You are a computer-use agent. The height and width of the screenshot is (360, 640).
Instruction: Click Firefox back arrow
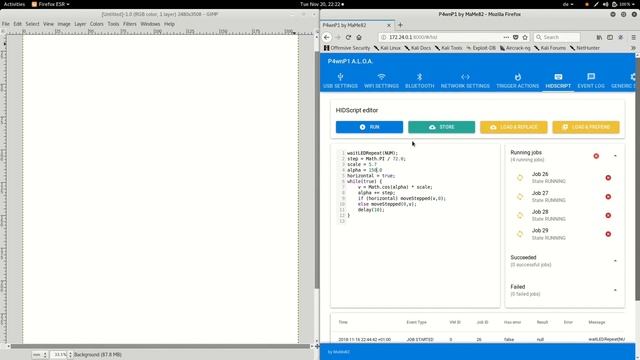[327, 37]
